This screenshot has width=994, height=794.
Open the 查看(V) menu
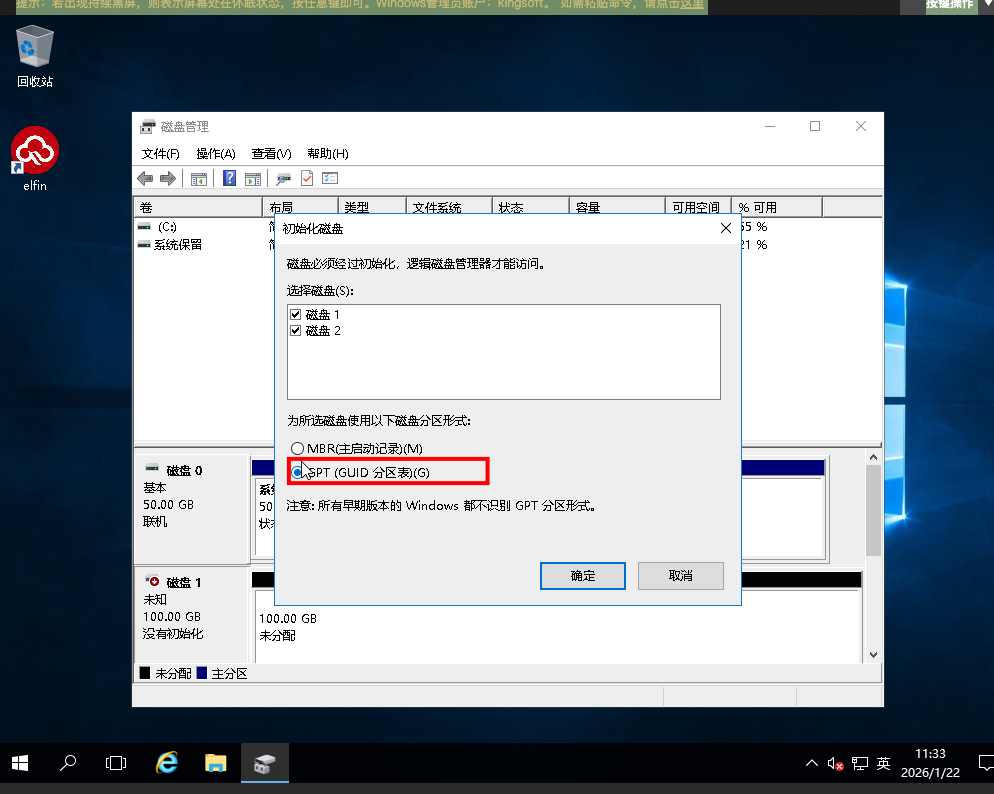click(x=271, y=154)
